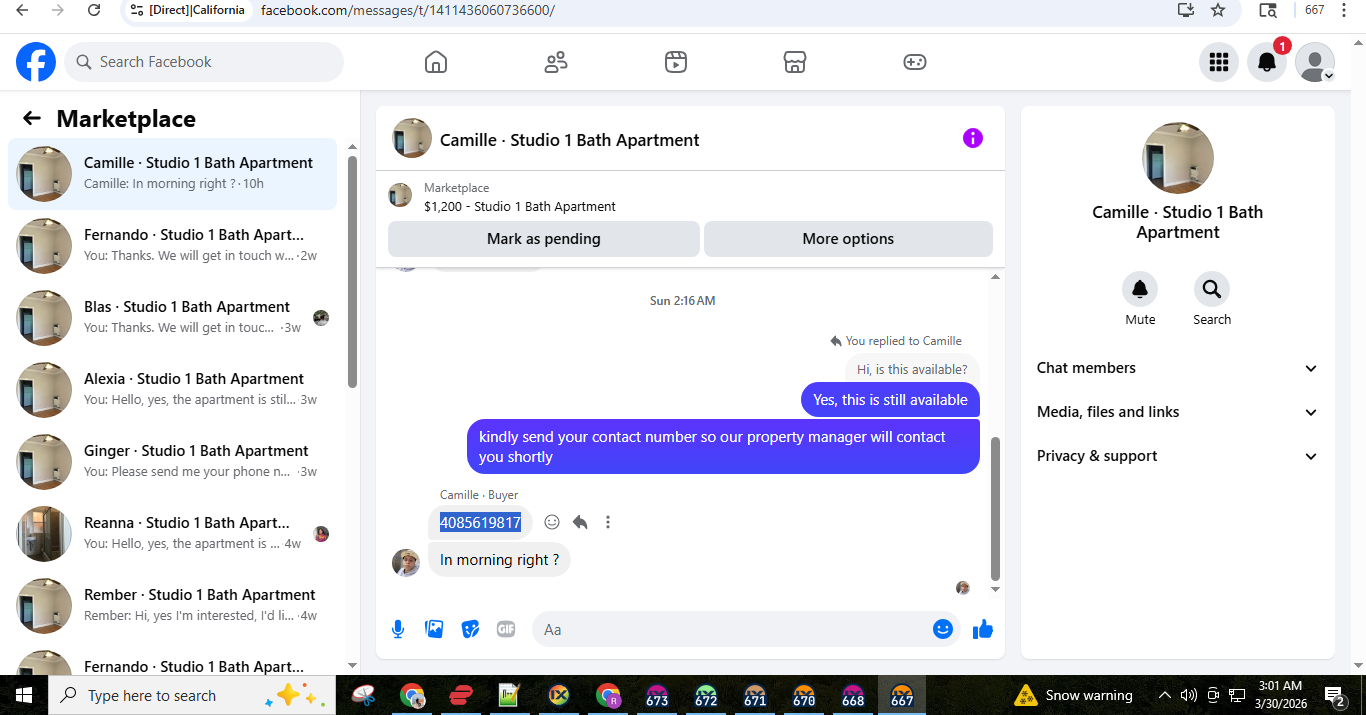
Task: Go to the Home feed icon
Action: pos(436,62)
